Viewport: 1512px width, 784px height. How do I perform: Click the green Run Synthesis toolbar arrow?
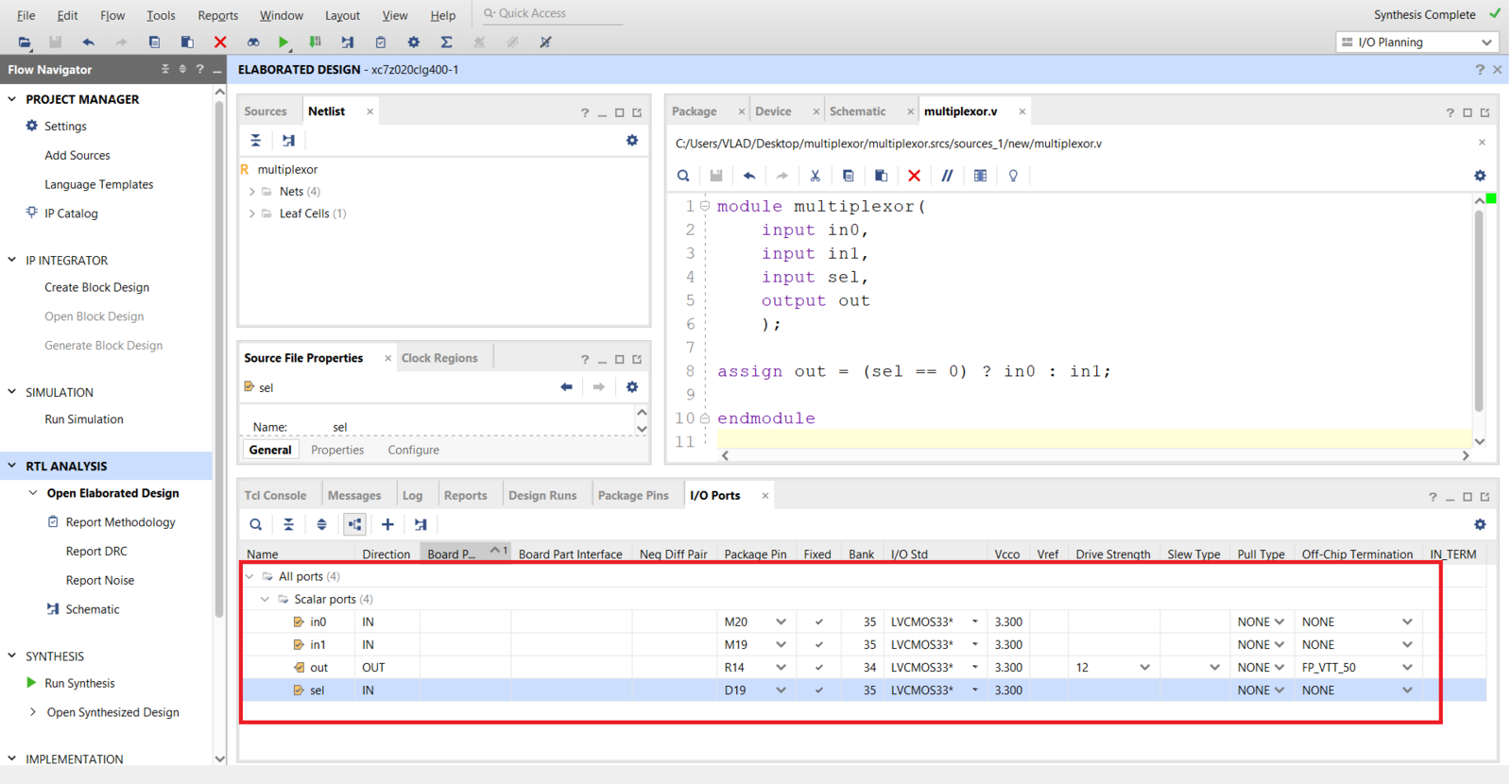pyautogui.click(x=283, y=43)
